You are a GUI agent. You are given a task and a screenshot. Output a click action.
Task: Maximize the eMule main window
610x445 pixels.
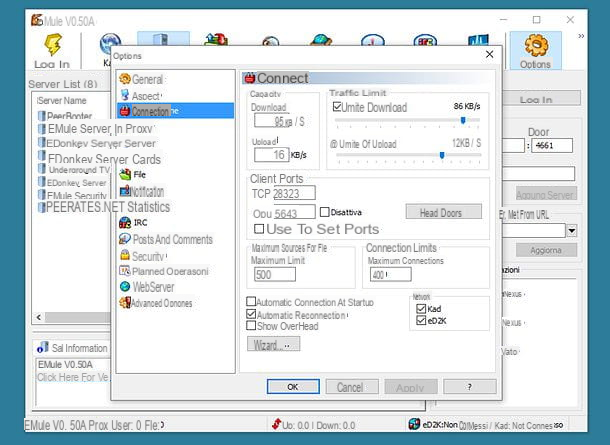pyautogui.click(x=536, y=19)
